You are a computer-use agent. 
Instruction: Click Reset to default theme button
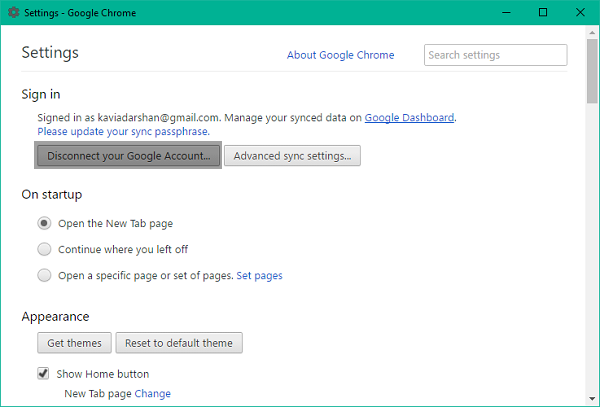click(179, 343)
